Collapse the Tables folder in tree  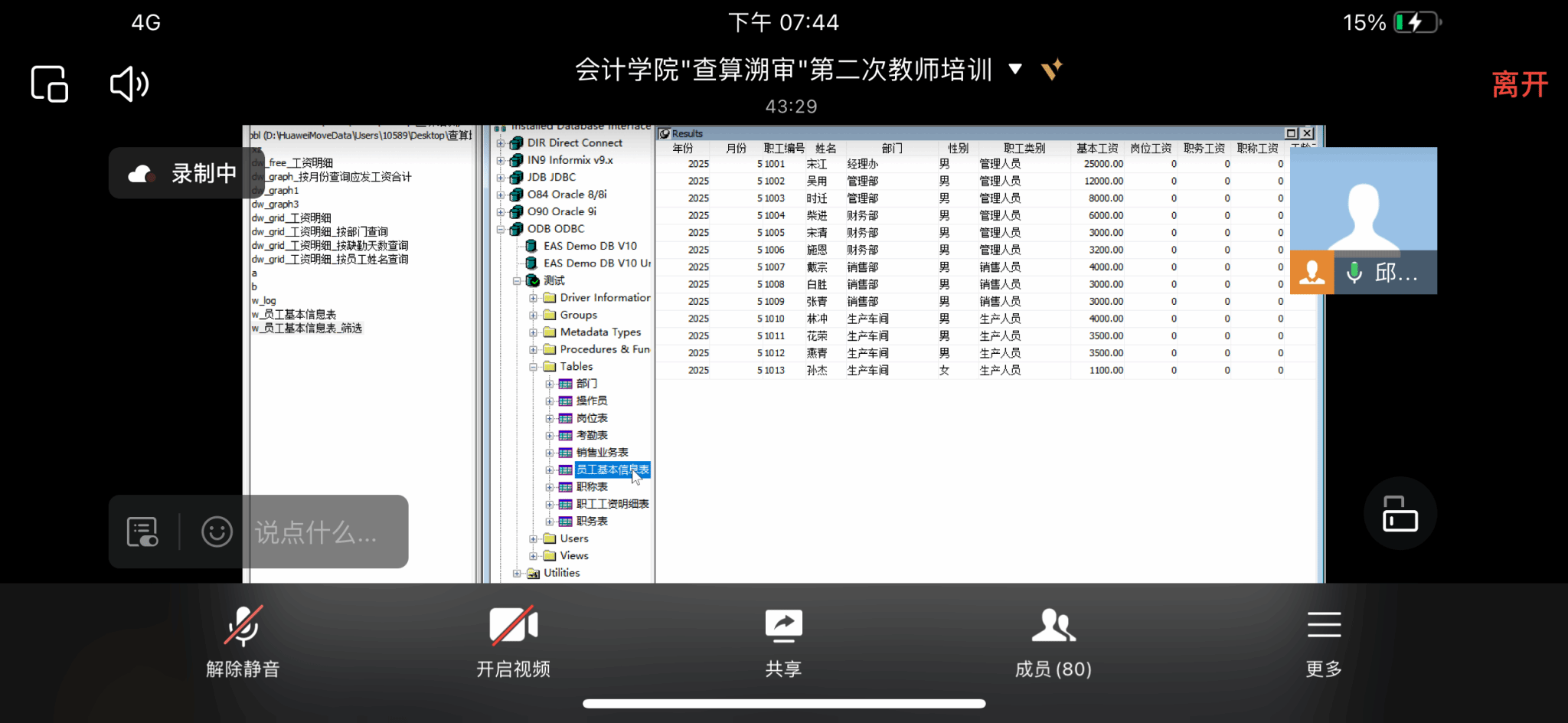534,367
